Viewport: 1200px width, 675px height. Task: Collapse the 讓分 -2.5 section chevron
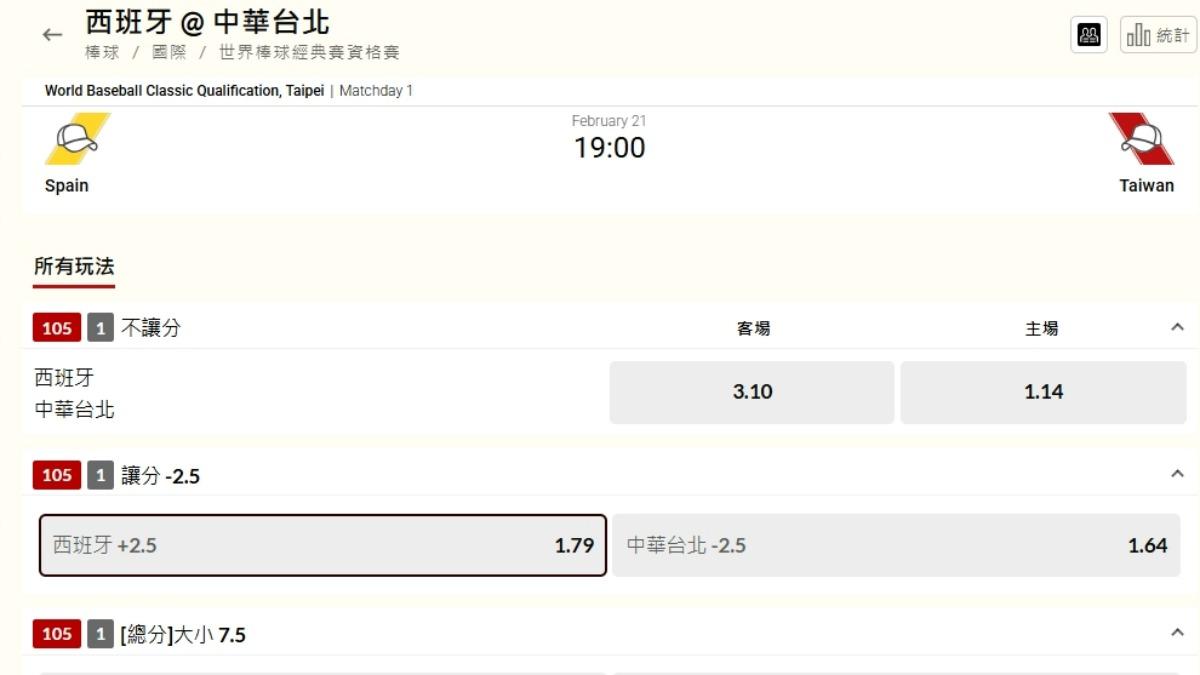(1177, 474)
